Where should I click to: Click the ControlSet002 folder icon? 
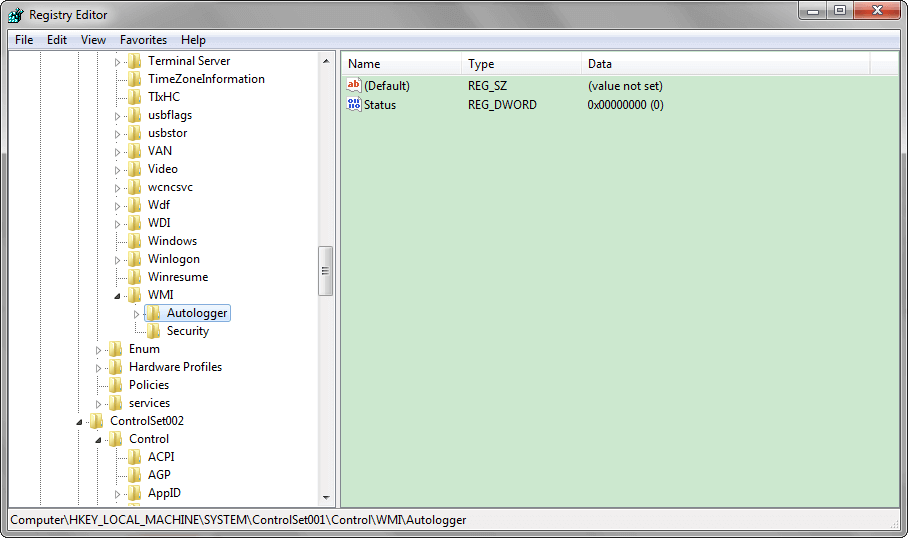pos(97,421)
